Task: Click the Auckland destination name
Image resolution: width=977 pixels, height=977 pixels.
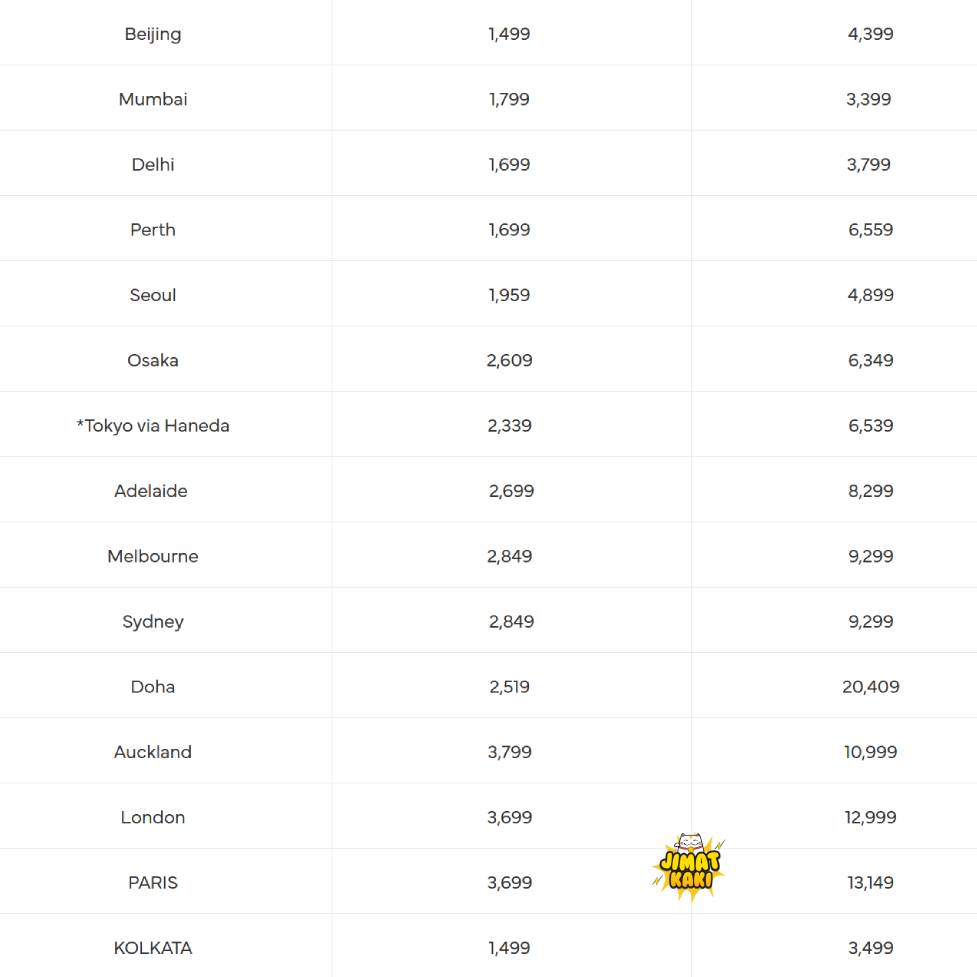Action: 153,752
